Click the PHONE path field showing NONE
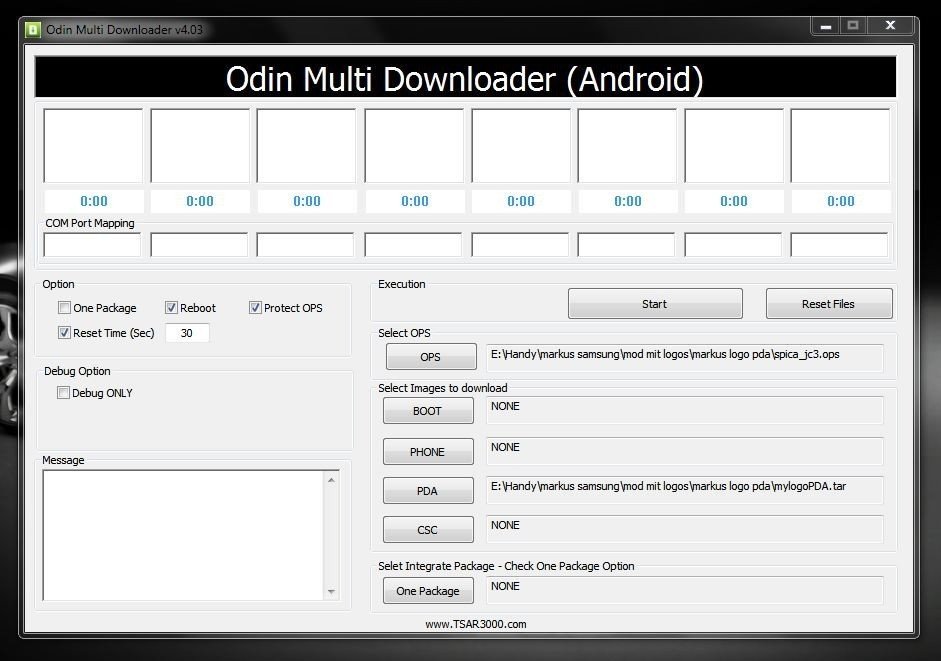Image resolution: width=941 pixels, height=661 pixels. (x=685, y=451)
